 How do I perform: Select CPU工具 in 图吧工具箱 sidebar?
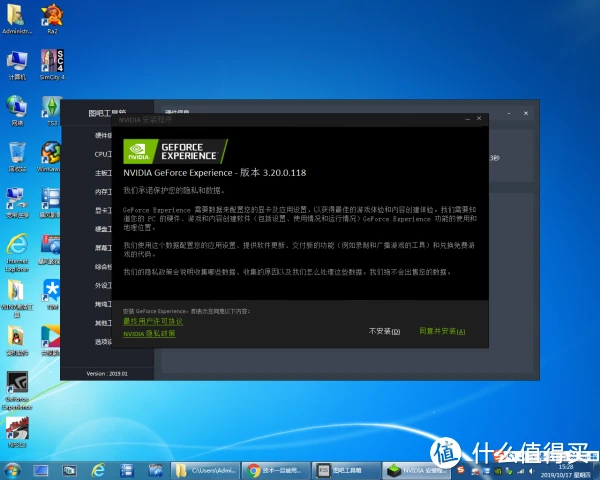pos(103,154)
